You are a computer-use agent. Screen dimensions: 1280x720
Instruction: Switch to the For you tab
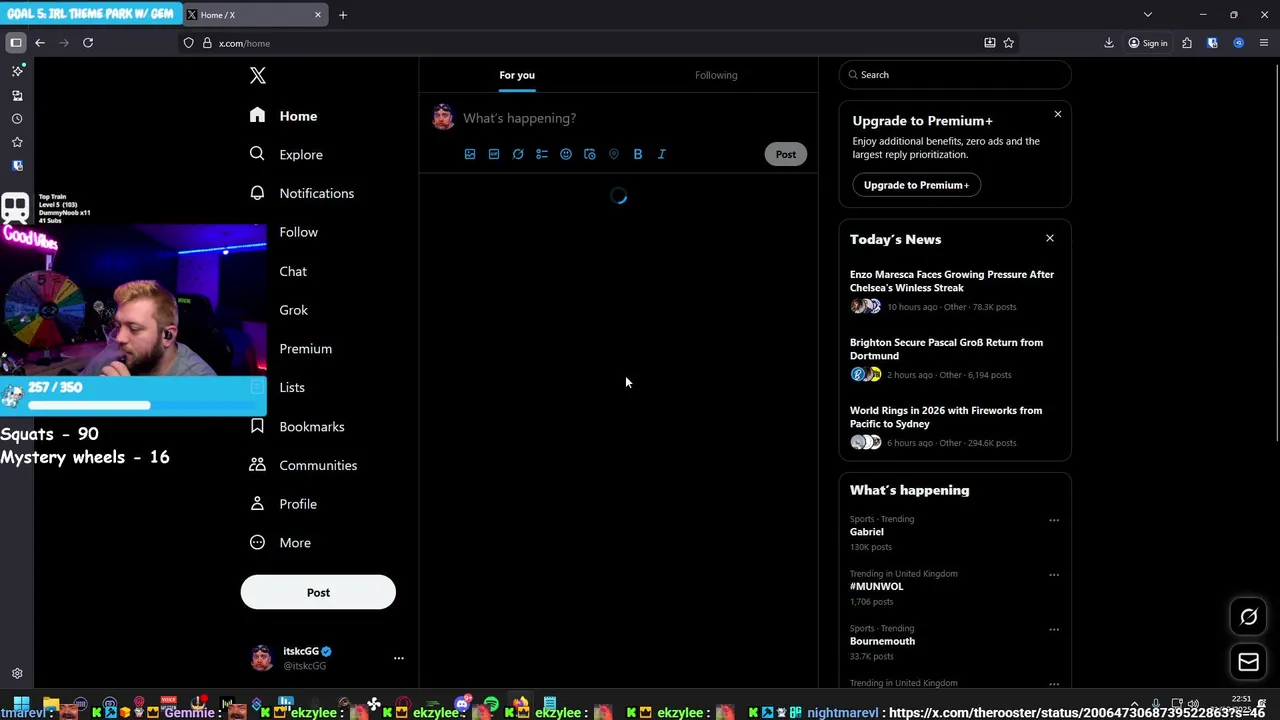[517, 75]
